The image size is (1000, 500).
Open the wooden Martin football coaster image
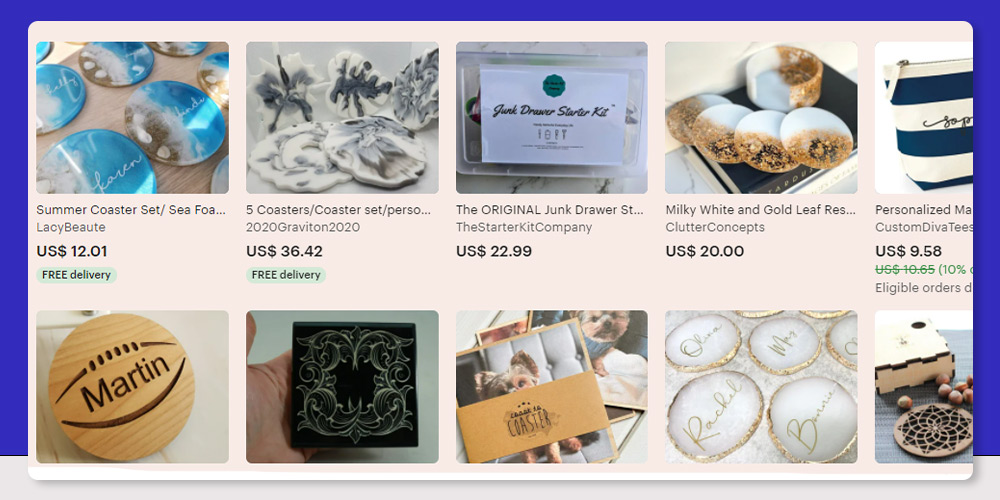point(133,386)
